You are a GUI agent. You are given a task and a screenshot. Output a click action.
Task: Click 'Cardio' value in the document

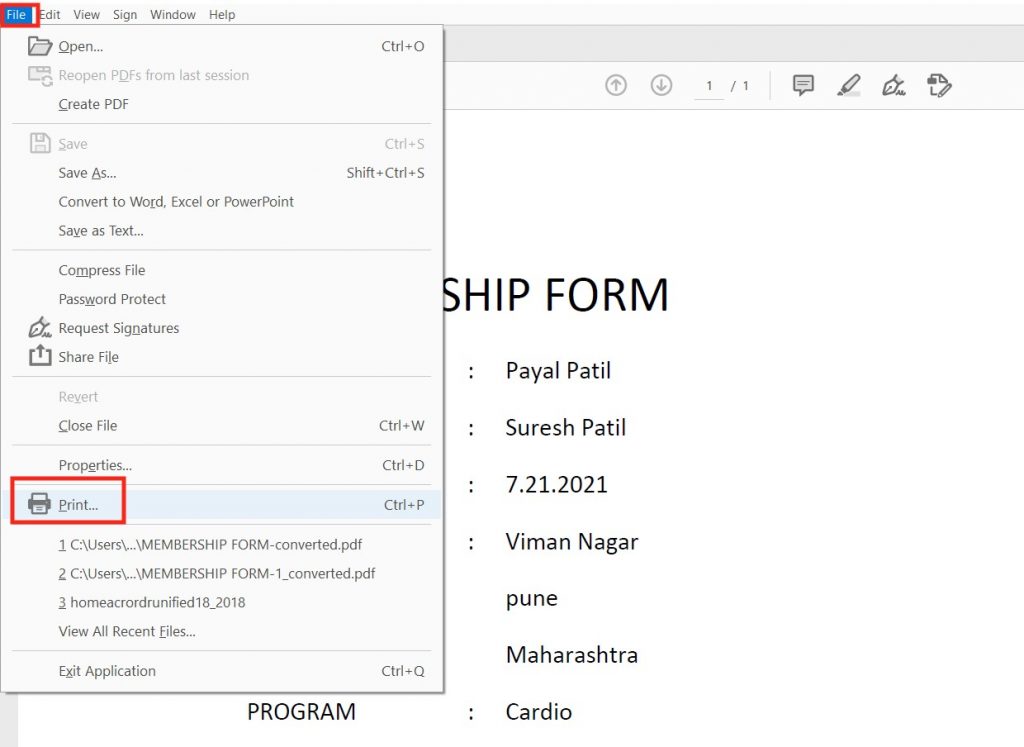[539, 712]
